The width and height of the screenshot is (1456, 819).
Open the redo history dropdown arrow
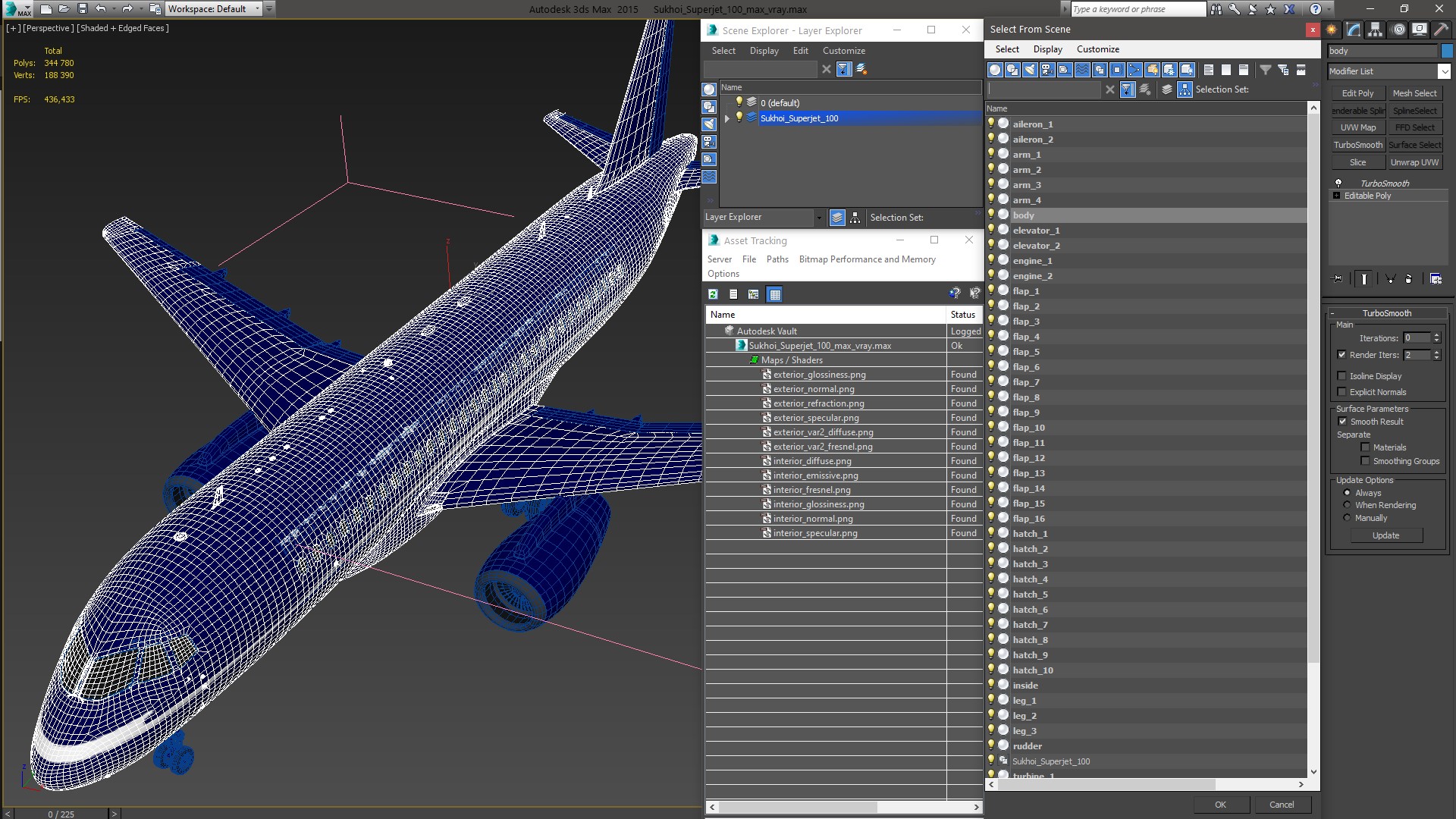point(140,9)
